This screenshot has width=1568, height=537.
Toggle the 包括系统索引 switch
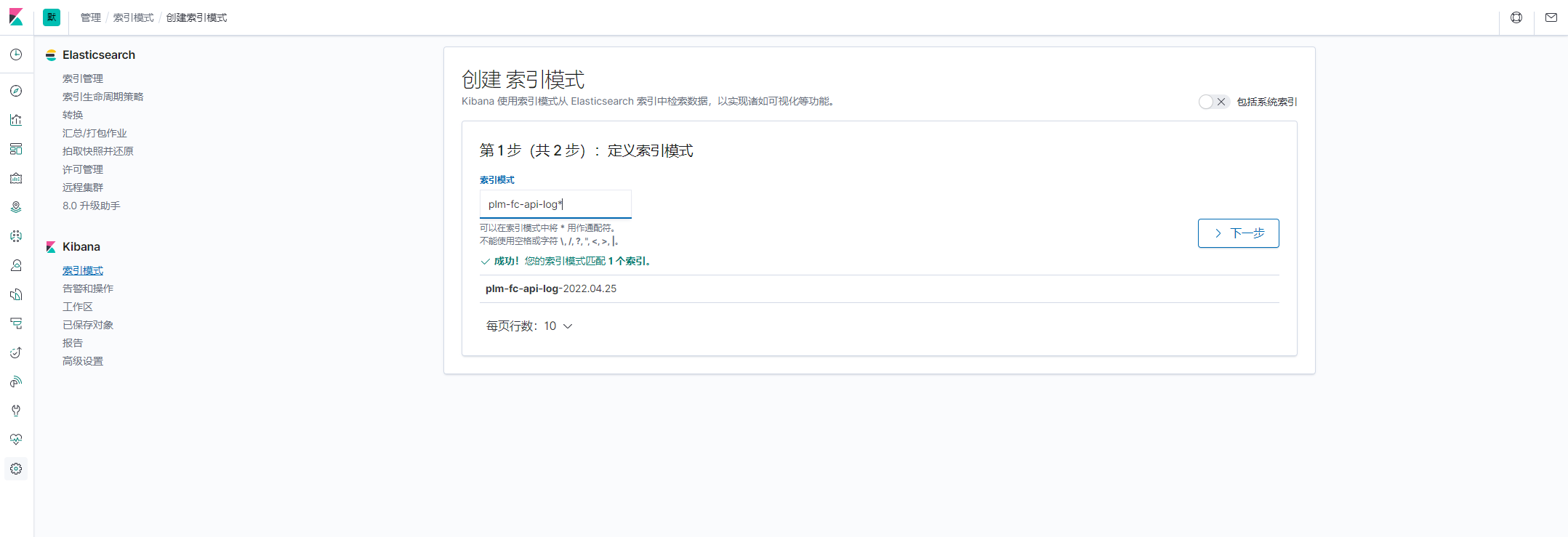[x=1213, y=102]
